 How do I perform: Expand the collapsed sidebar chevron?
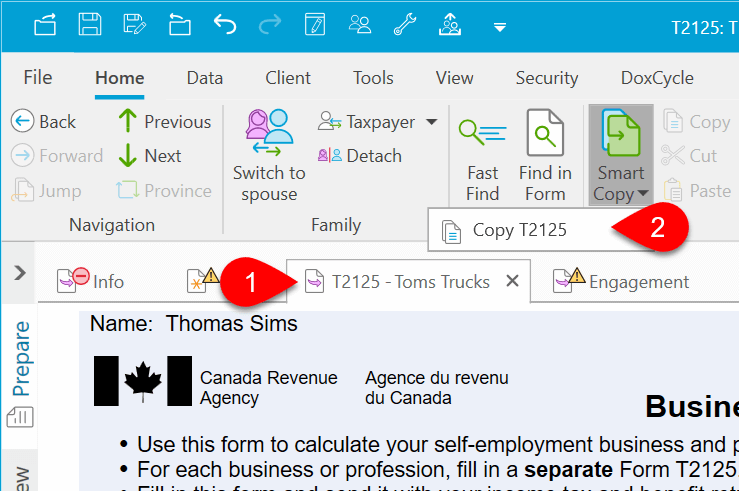click(x=20, y=272)
